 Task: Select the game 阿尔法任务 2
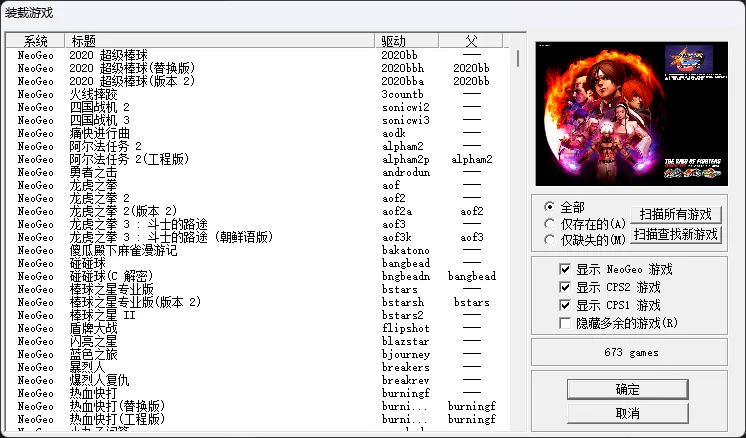[257, 146]
